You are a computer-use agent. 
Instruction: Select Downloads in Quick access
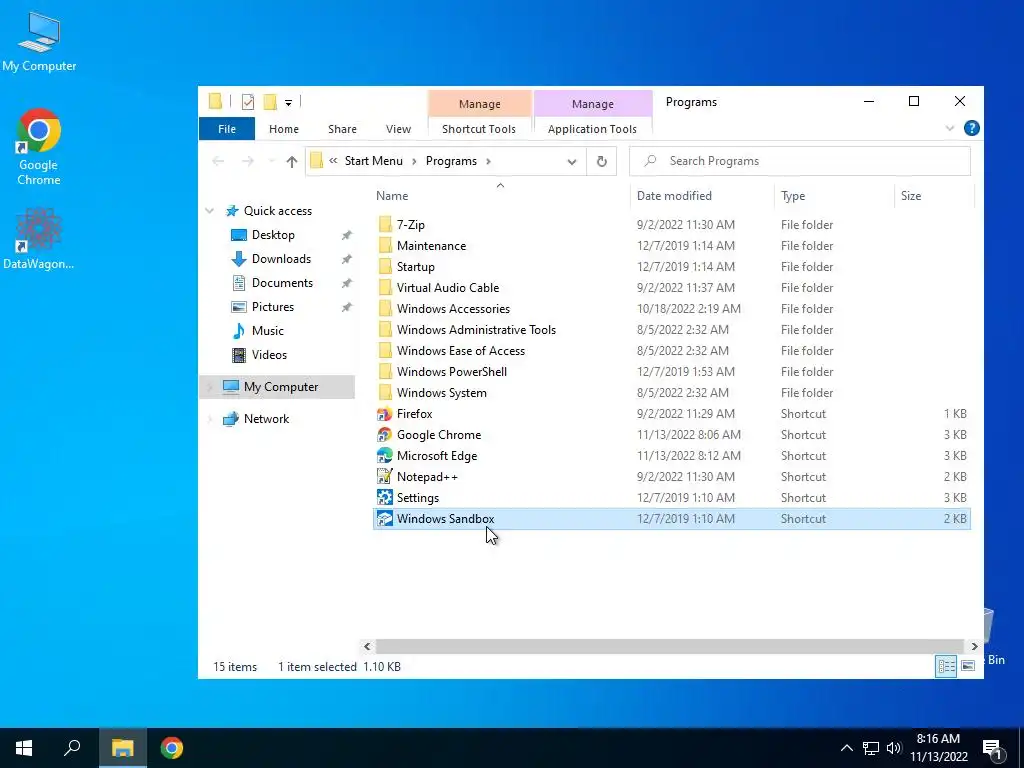tap(281, 259)
